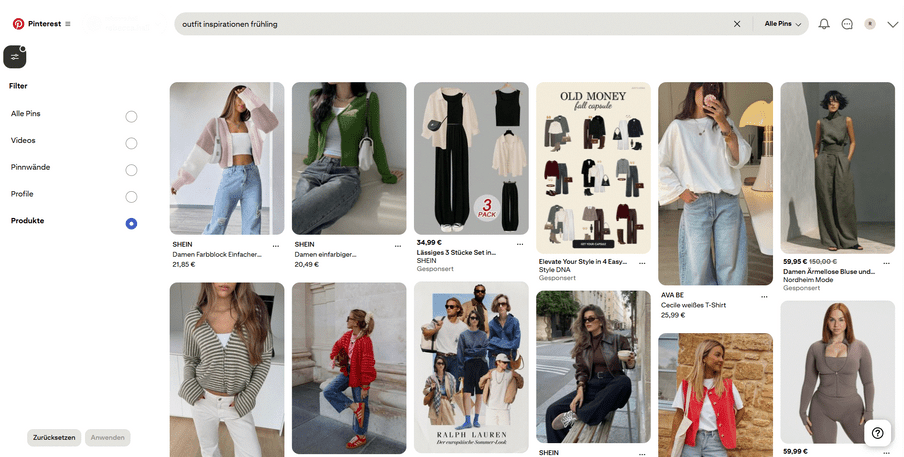Open the Ralph Lauren summer look pin
This screenshot has width=904, height=457.
(x=471, y=368)
